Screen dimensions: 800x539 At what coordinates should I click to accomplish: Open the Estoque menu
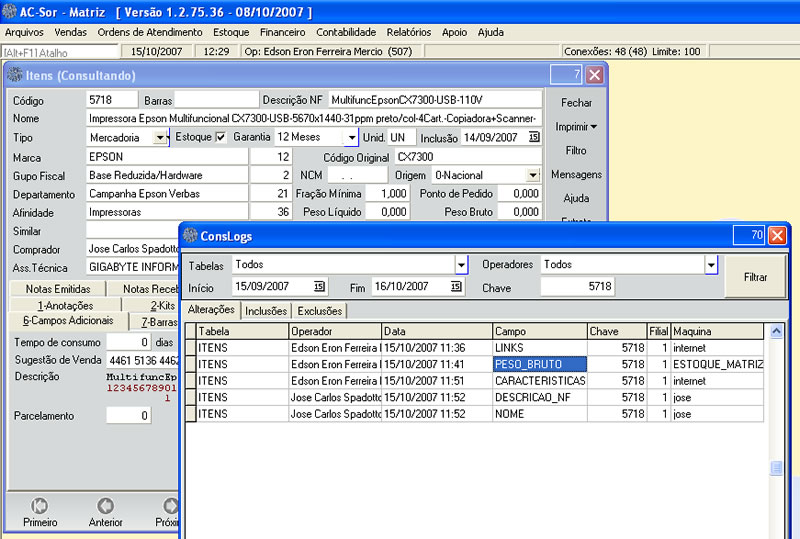pyautogui.click(x=231, y=32)
